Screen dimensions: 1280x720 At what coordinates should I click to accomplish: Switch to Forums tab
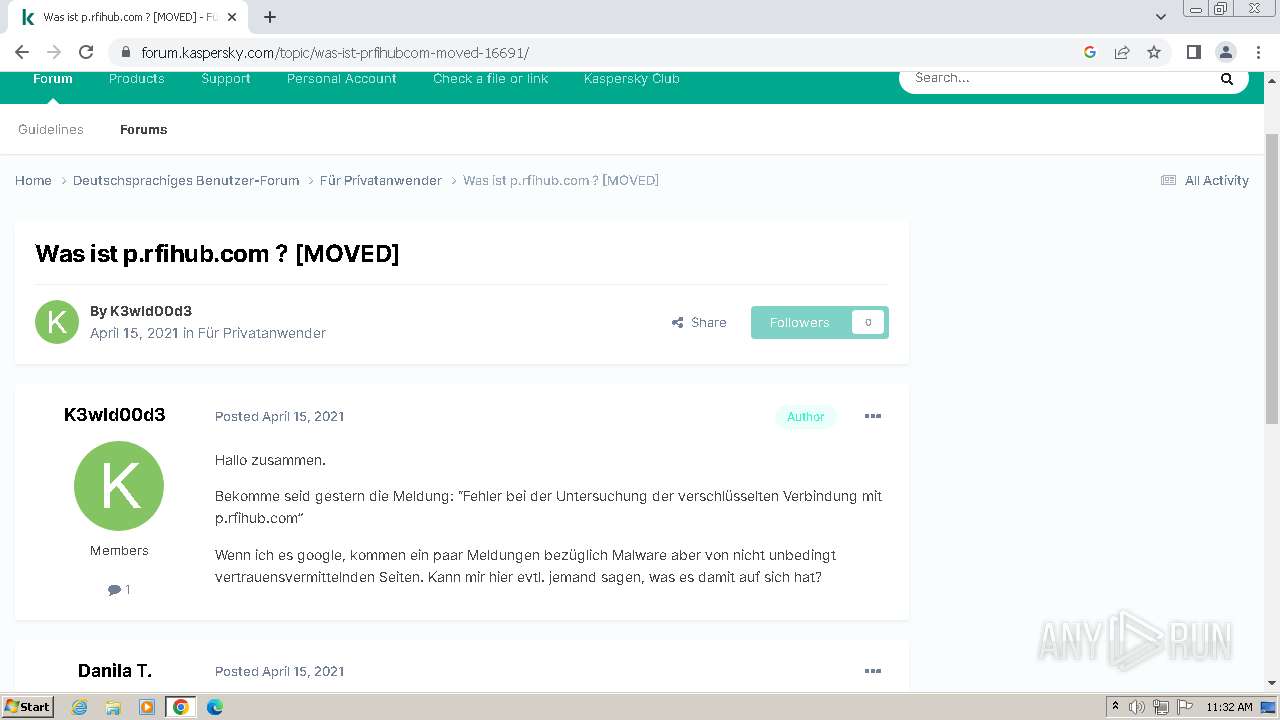[144, 130]
